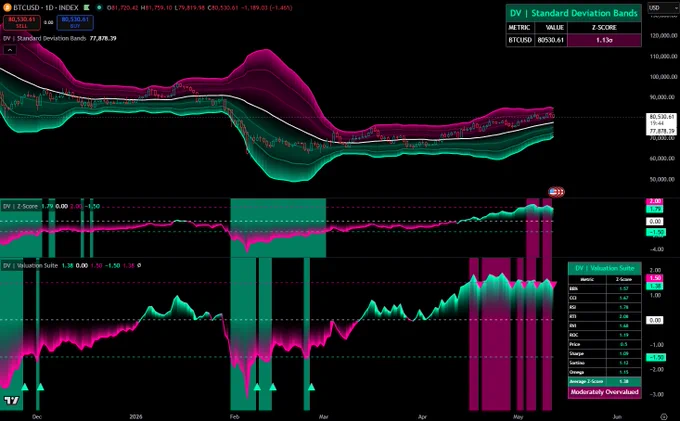
Task: Click the May label on the time axis
Action: pyautogui.click(x=518, y=417)
